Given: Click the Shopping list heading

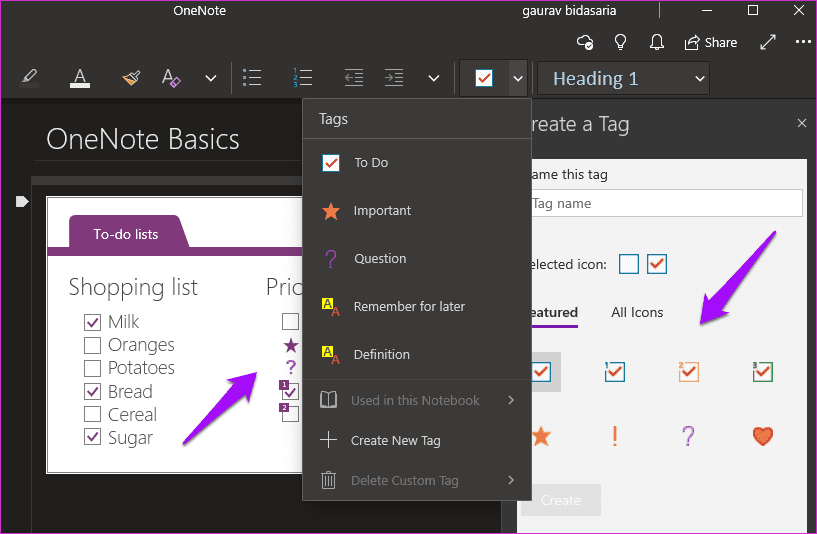Looking at the screenshot, I should tap(133, 288).
